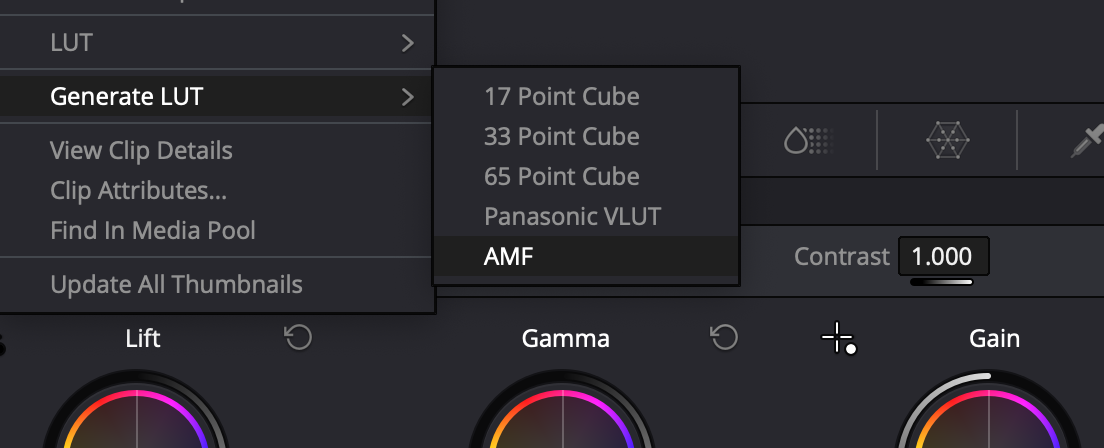Viewport: 1104px width, 448px height.
Task: Generate a Panasonic VLUT
Action: pyautogui.click(x=572, y=216)
